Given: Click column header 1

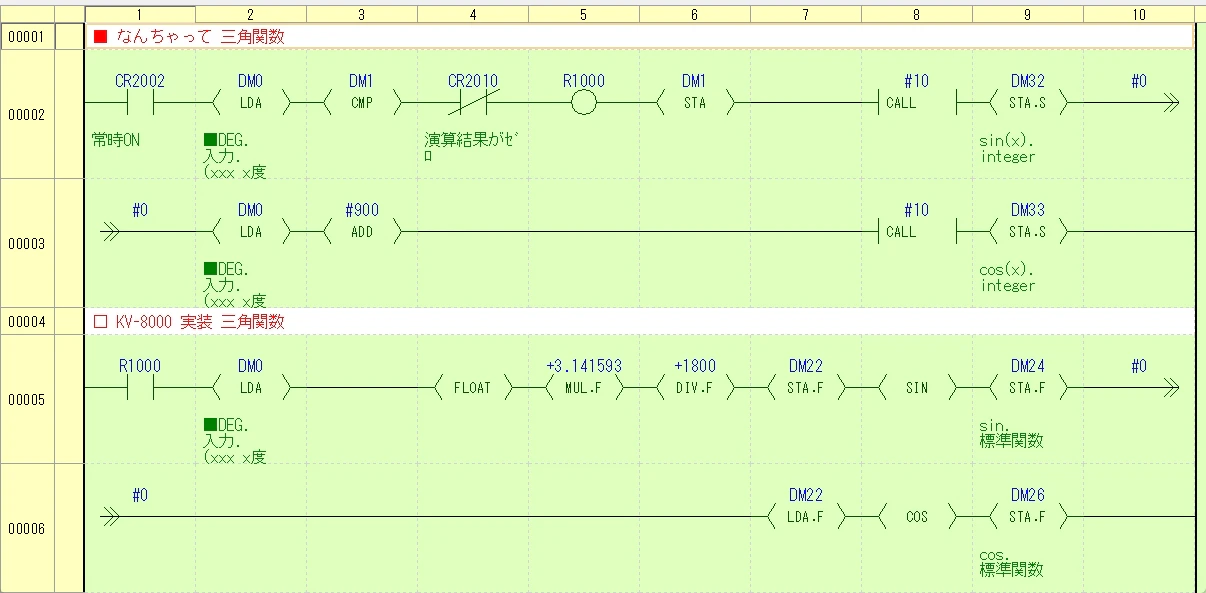Looking at the screenshot, I should [140, 14].
